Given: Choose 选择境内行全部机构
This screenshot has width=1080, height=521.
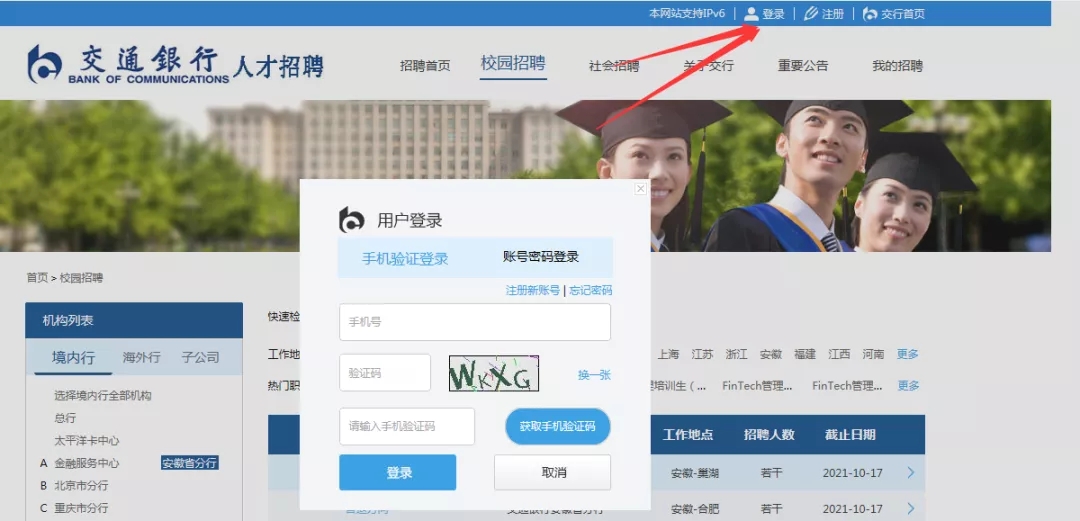Looking at the screenshot, I should pyautogui.click(x=103, y=396).
